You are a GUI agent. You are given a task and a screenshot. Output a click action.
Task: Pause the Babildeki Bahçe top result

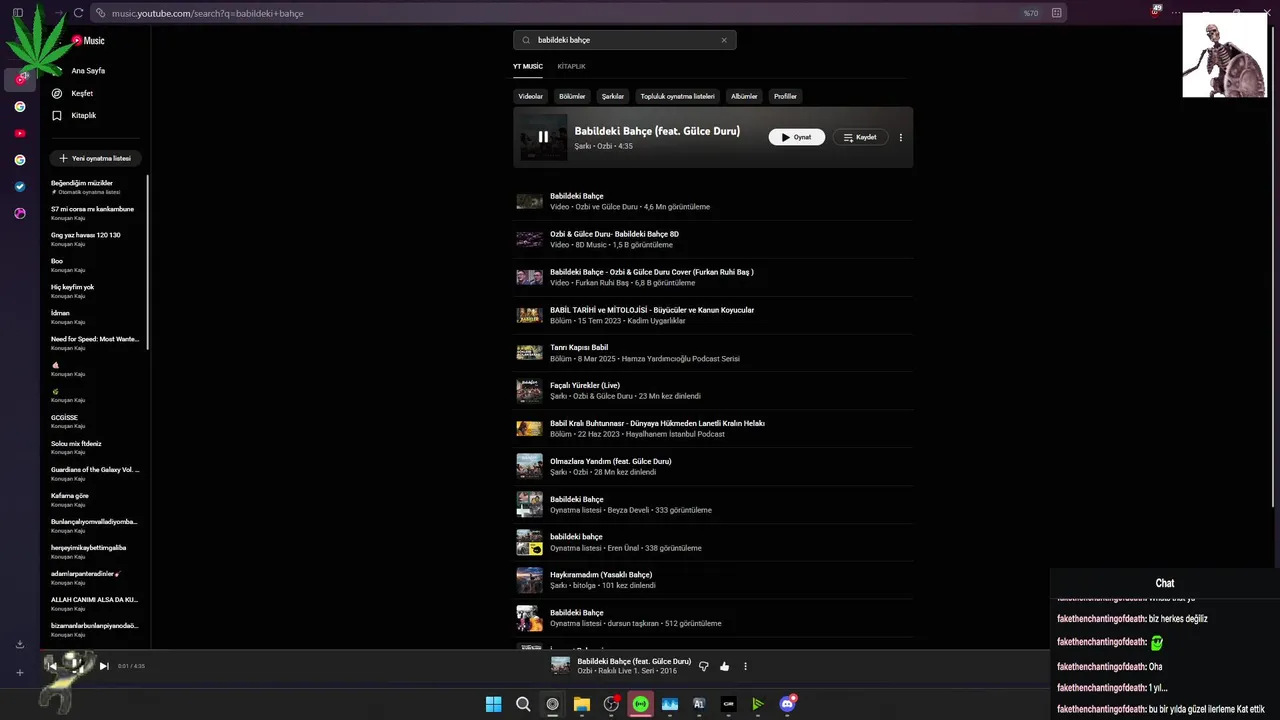click(543, 137)
